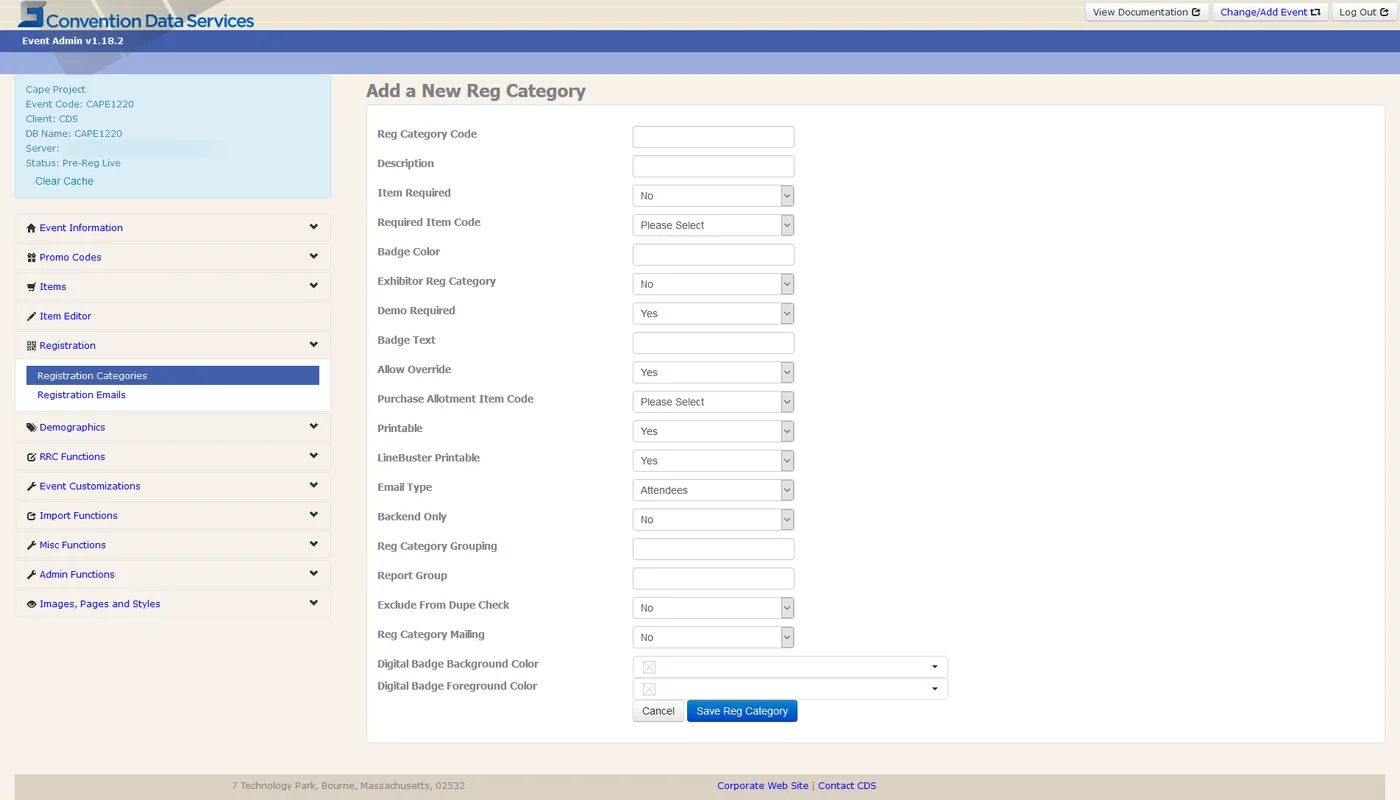Open the Allow Override dropdown
Screen dimensions: 1400x800
coord(713,372)
